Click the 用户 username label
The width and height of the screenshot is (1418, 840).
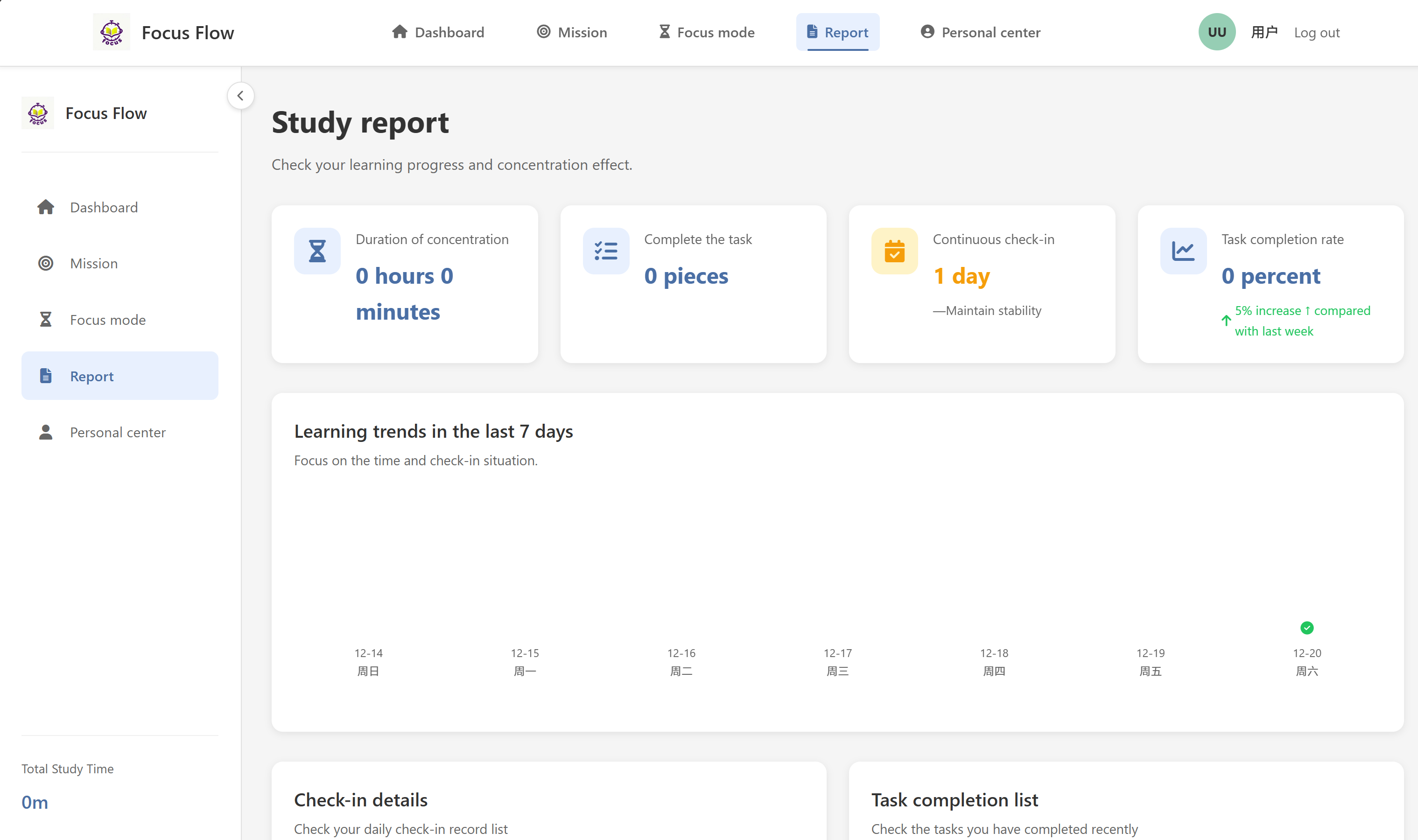pyautogui.click(x=1264, y=32)
